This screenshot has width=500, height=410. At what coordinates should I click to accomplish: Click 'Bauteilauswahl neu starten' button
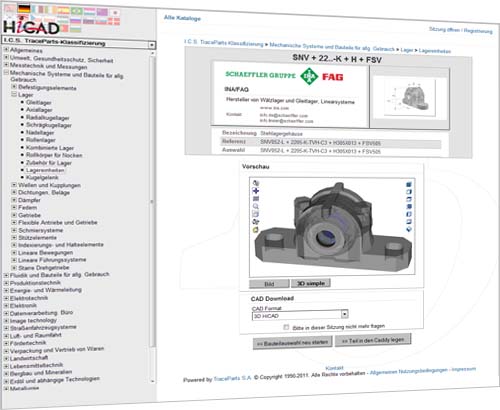(x=292, y=342)
